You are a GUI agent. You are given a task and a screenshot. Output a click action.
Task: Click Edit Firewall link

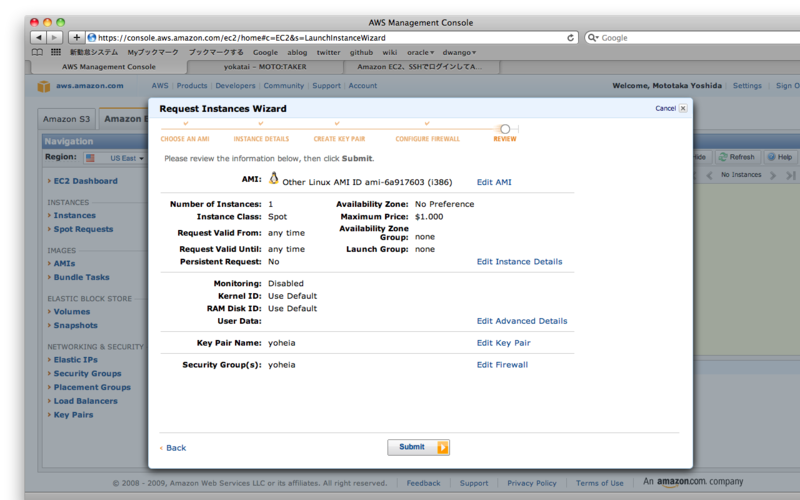coord(503,365)
